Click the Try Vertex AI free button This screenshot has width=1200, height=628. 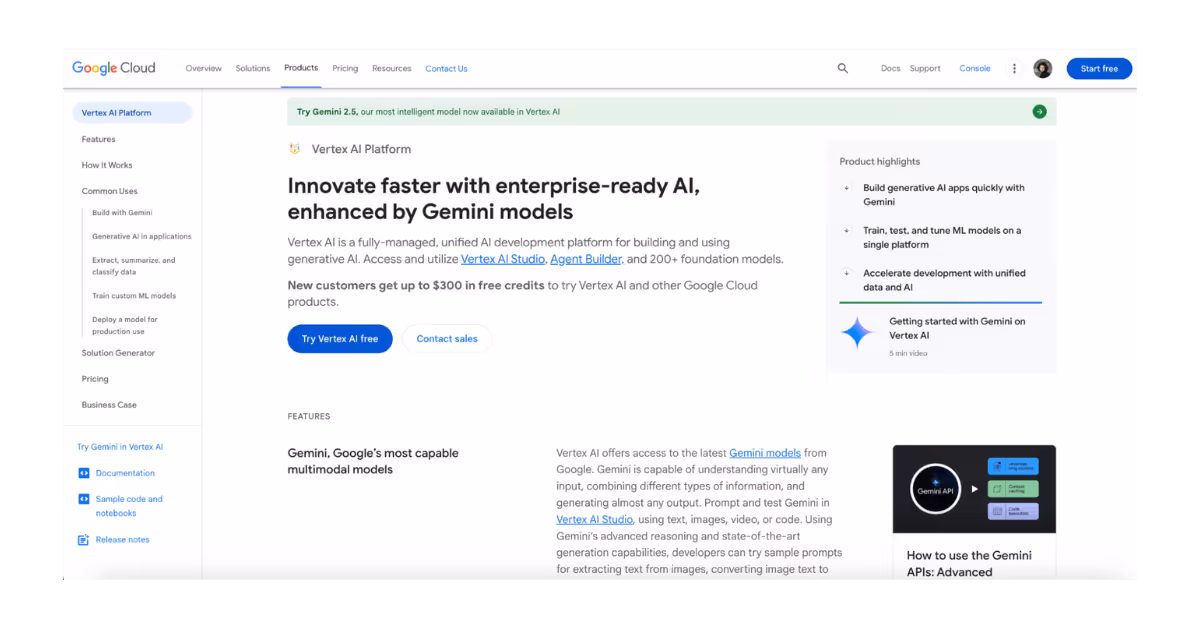point(339,338)
